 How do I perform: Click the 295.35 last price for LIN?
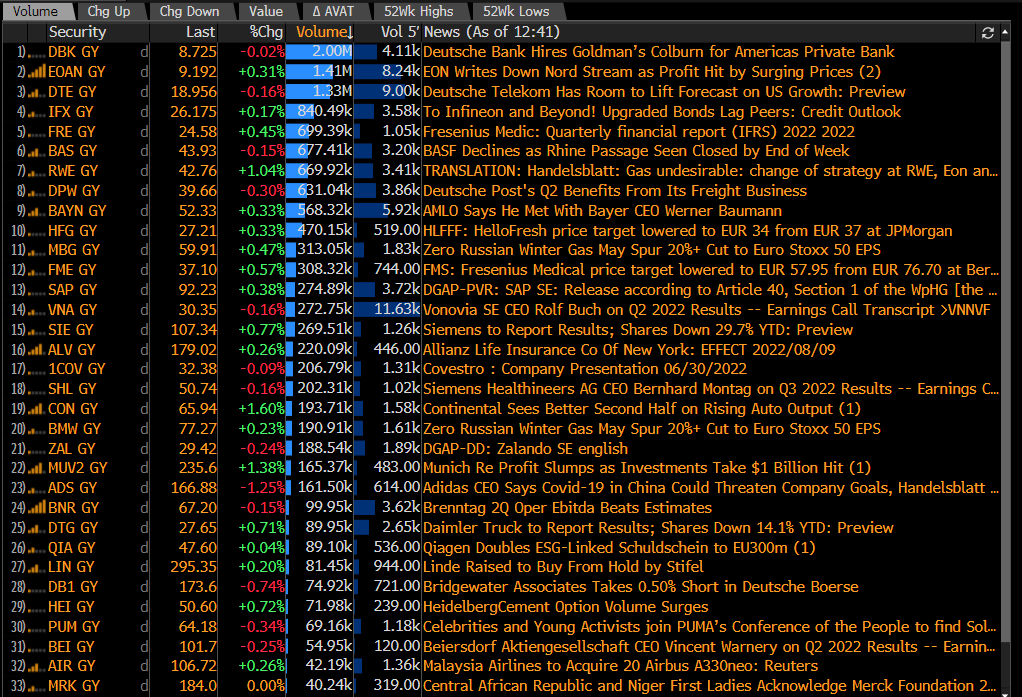194,567
